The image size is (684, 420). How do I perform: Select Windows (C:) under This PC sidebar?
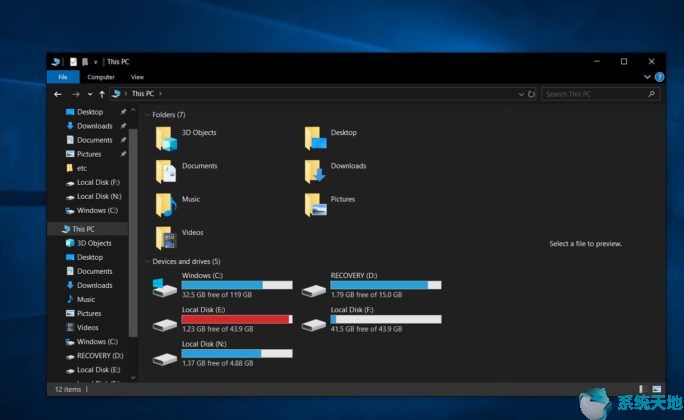tap(91, 341)
